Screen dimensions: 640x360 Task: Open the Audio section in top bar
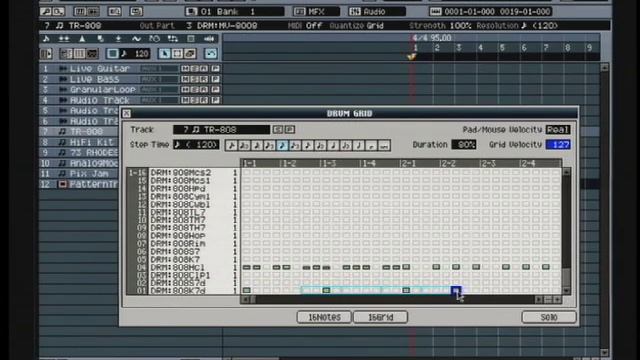point(377,12)
